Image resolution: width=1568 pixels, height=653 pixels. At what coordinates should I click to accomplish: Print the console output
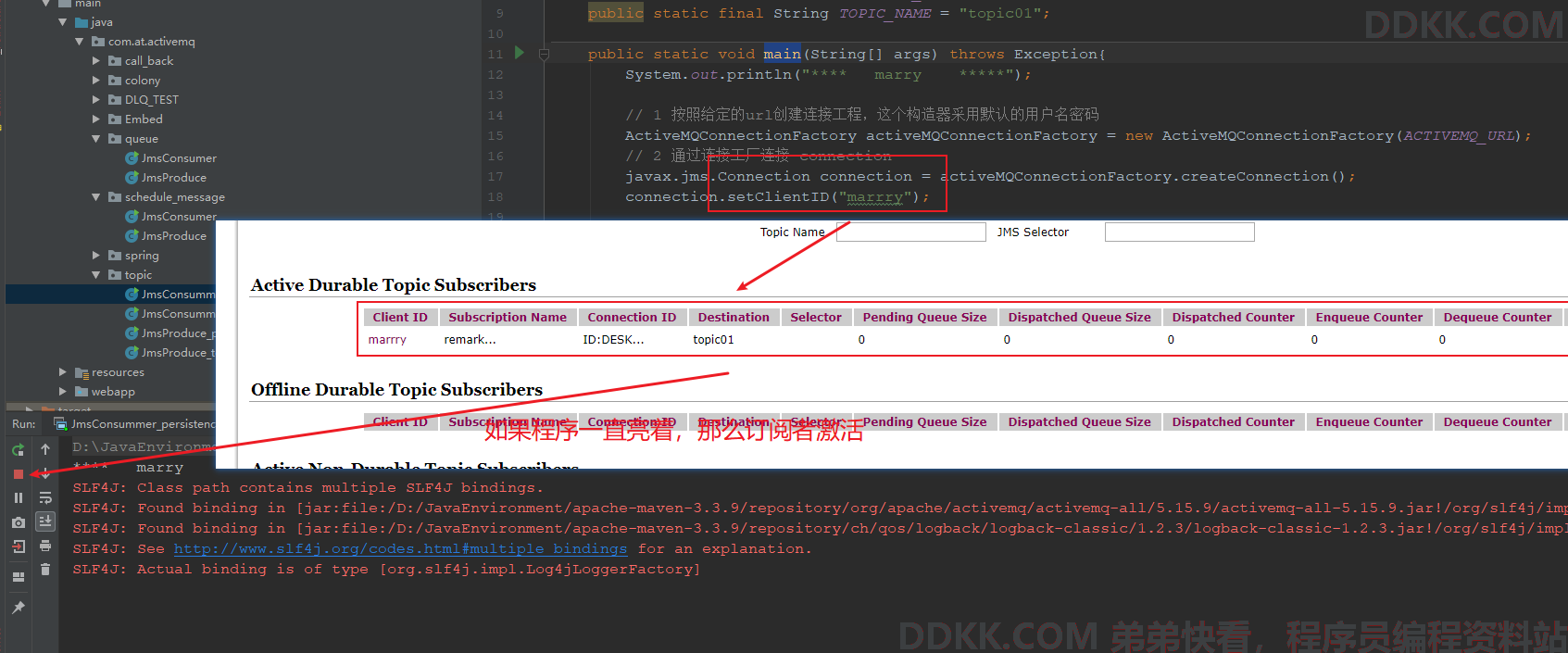[45, 546]
